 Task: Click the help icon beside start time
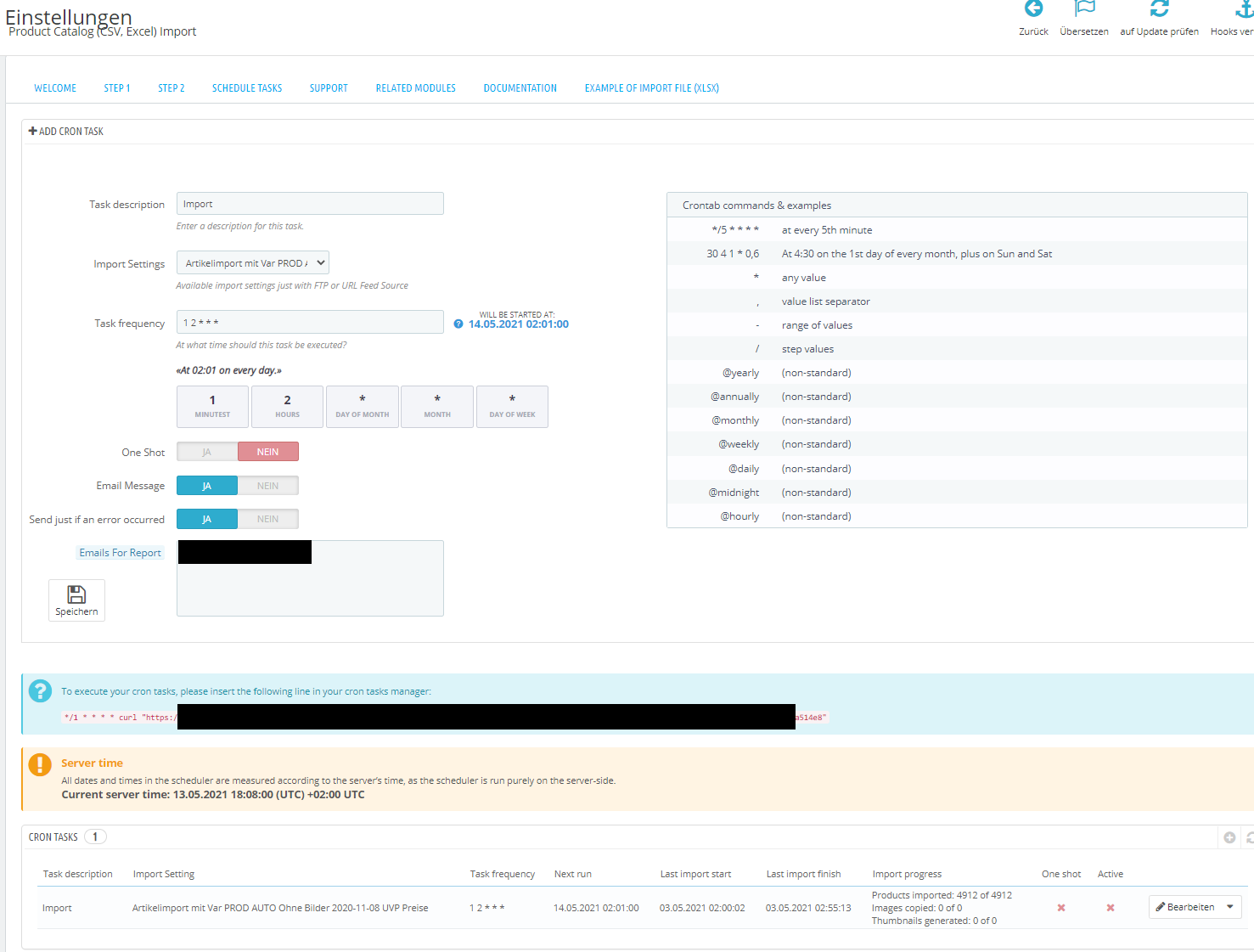(x=458, y=324)
